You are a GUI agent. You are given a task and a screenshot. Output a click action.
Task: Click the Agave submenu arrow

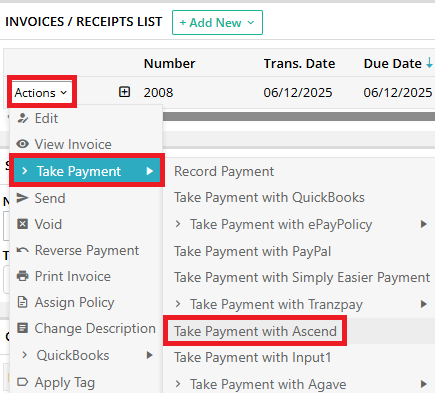pos(424,384)
